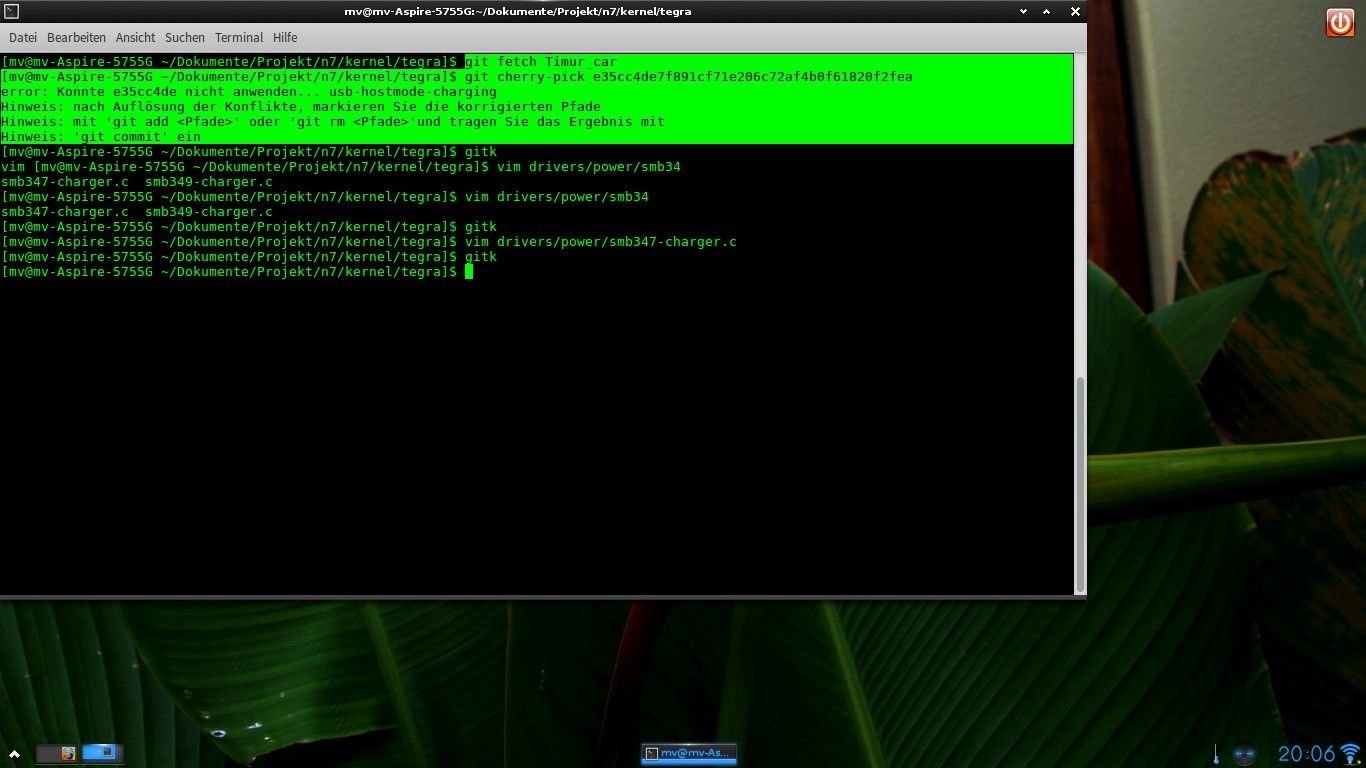Click the terminal vertical scrollbar

(1080, 484)
